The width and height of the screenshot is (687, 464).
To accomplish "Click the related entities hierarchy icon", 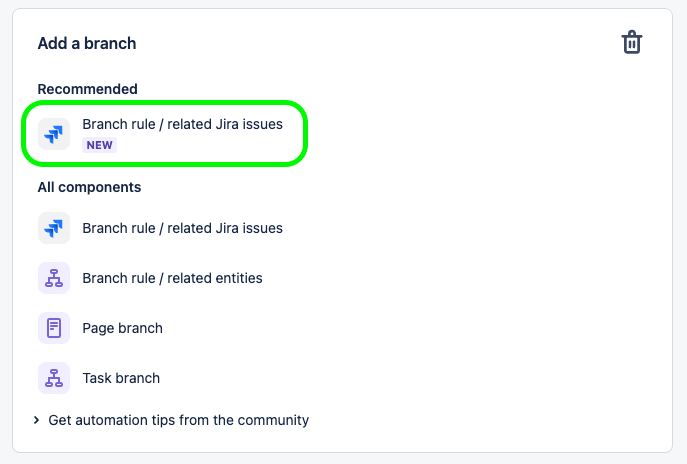I will coord(54,278).
